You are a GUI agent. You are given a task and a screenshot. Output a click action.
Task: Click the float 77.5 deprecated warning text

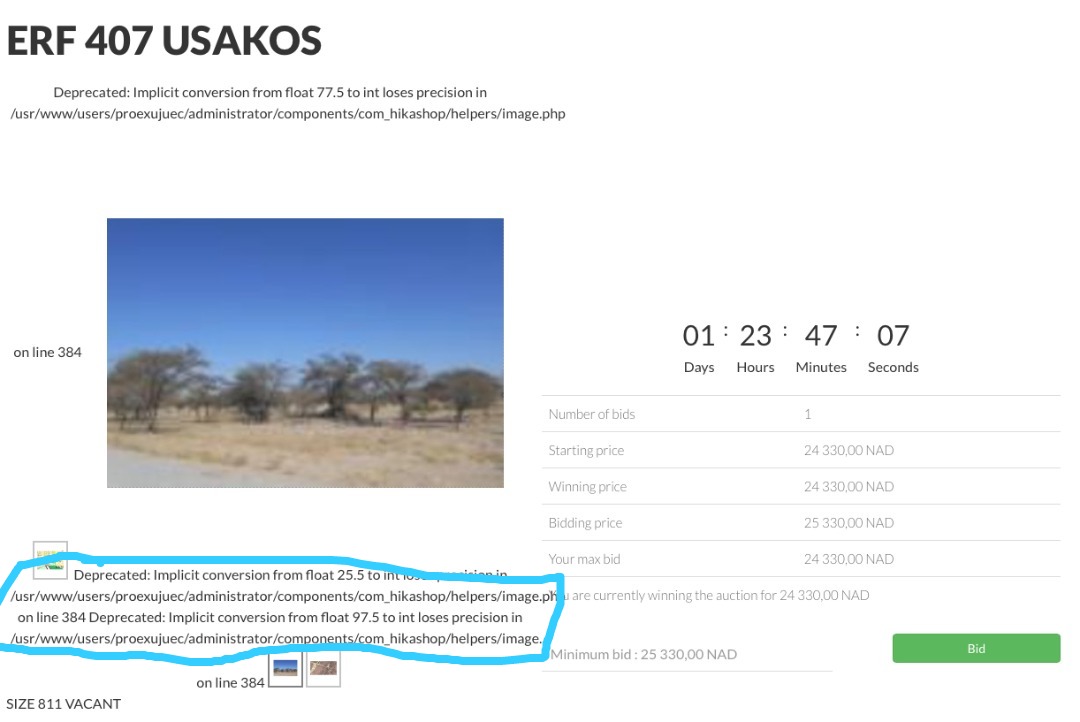288,103
